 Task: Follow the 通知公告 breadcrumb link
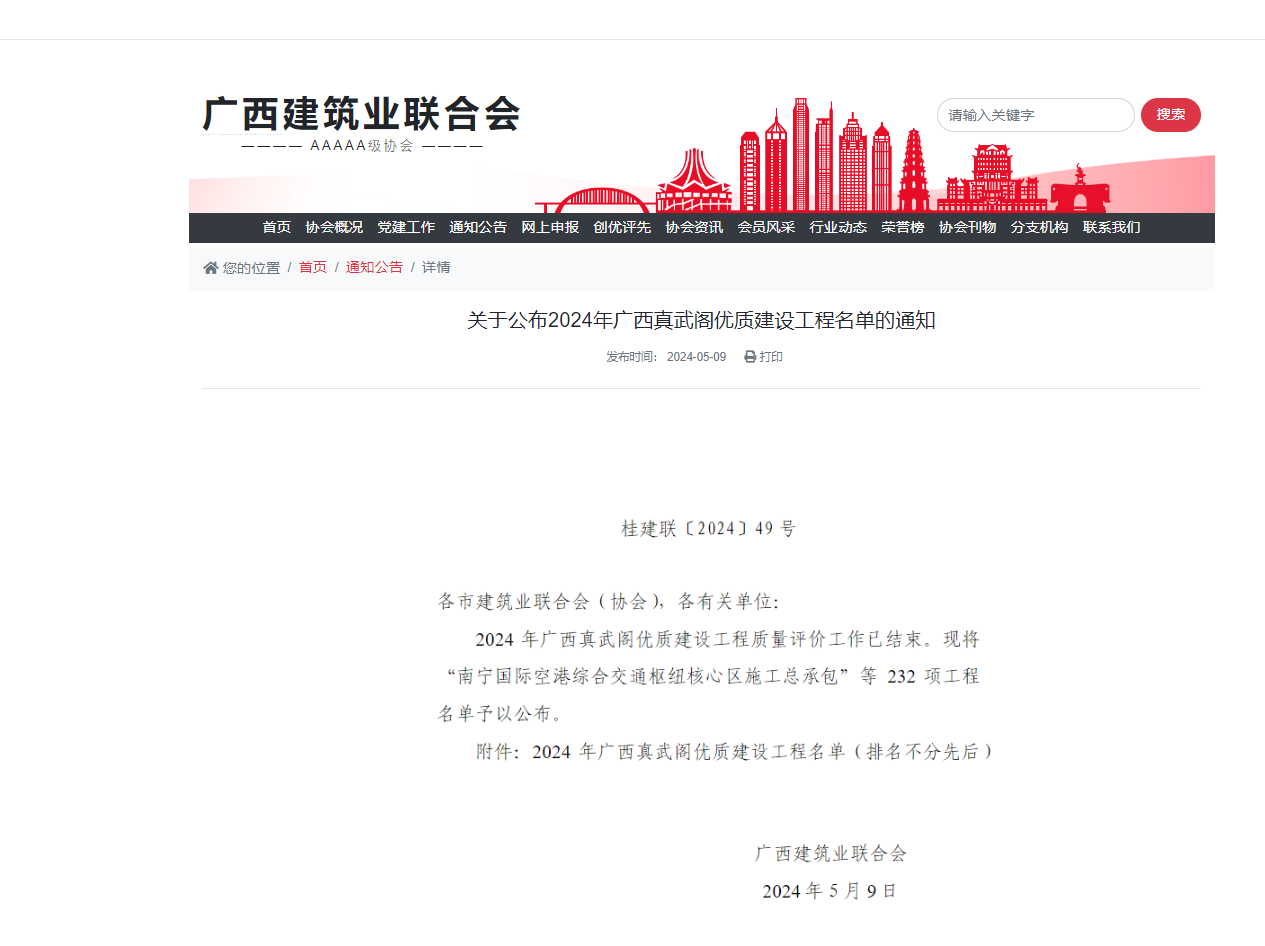coord(374,268)
